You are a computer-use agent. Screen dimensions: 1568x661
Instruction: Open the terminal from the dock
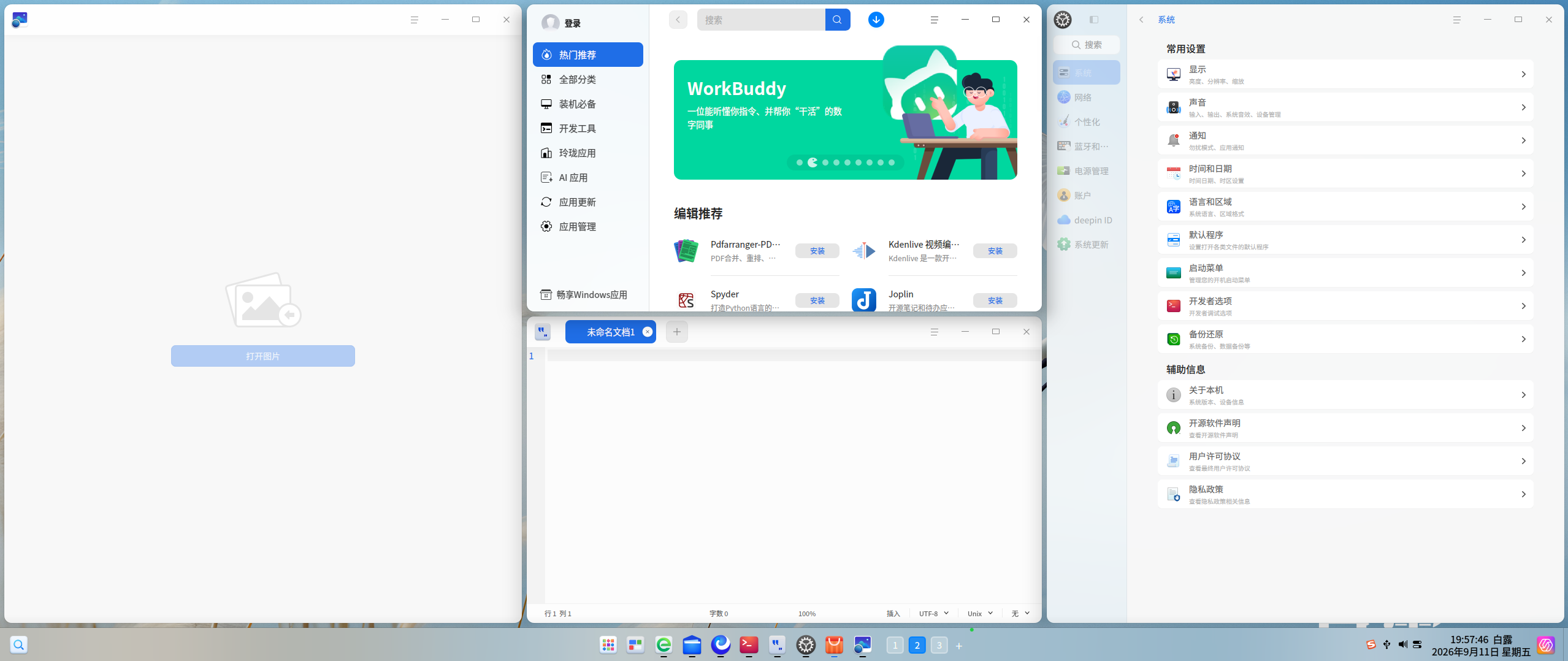(x=748, y=644)
